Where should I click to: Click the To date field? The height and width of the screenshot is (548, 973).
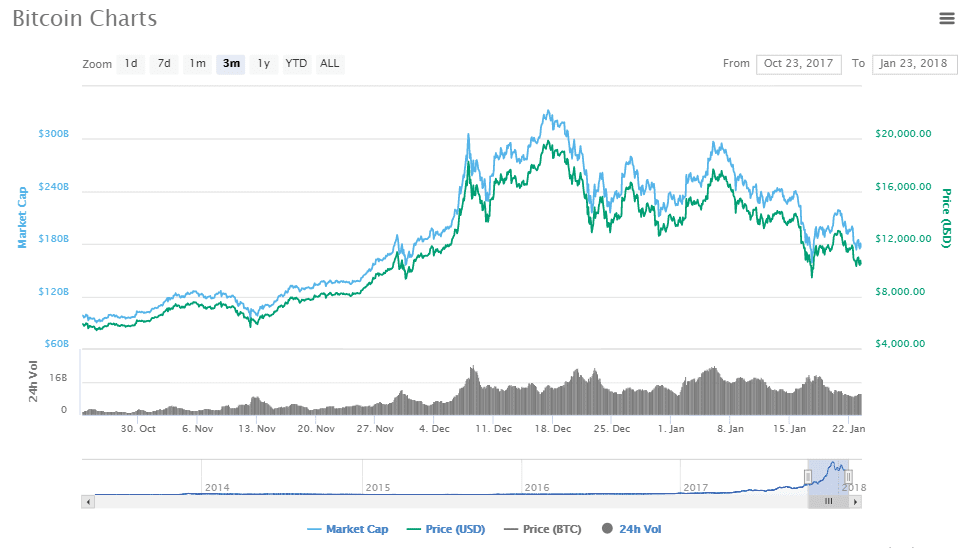914,64
